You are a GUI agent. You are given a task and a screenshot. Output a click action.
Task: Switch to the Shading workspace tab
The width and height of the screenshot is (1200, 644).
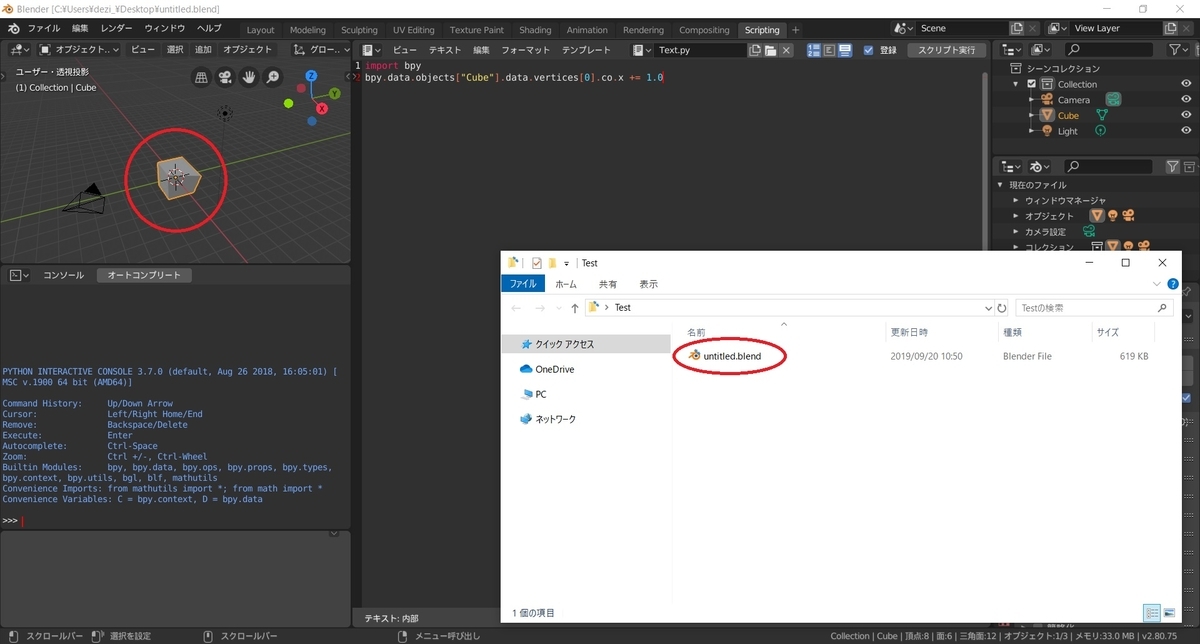[x=535, y=30]
